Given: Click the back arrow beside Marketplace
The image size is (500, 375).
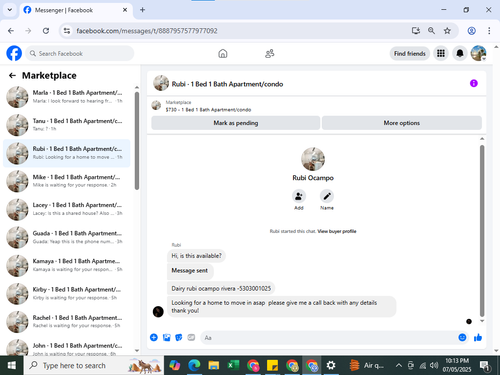Looking at the screenshot, I should point(12,76).
